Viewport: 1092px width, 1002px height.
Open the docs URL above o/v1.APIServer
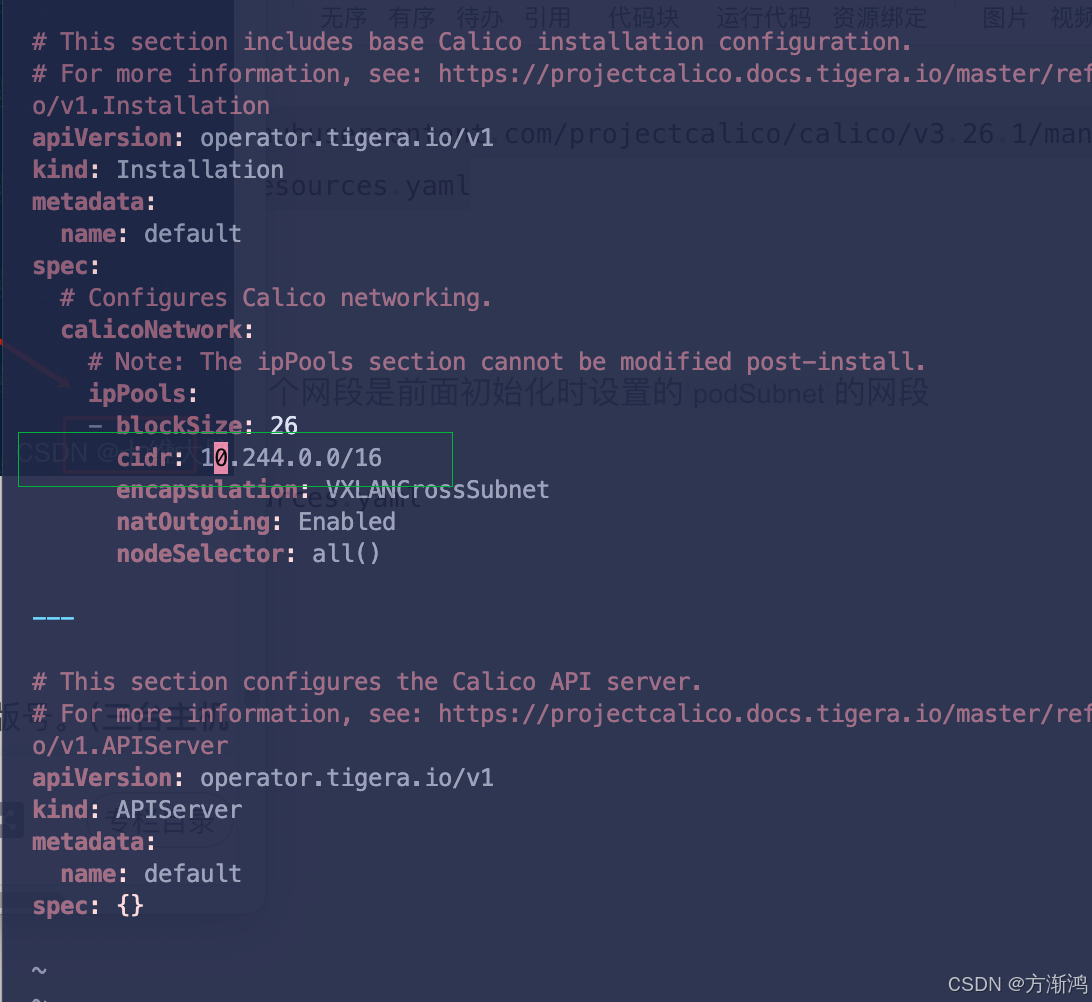(765, 714)
